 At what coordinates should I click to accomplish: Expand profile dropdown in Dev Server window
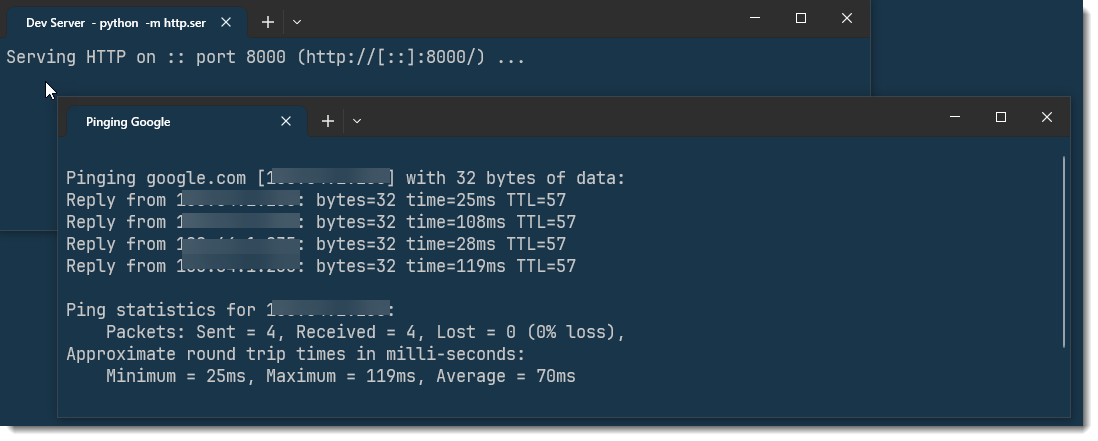click(297, 22)
